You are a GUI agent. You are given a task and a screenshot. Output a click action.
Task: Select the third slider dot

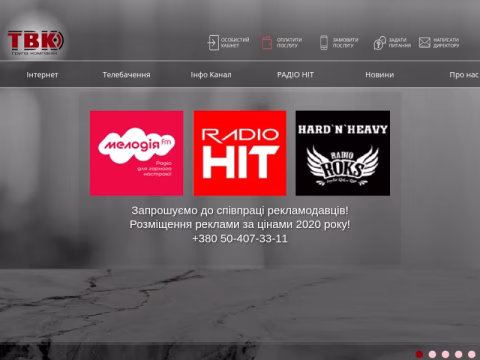tap(445, 354)
